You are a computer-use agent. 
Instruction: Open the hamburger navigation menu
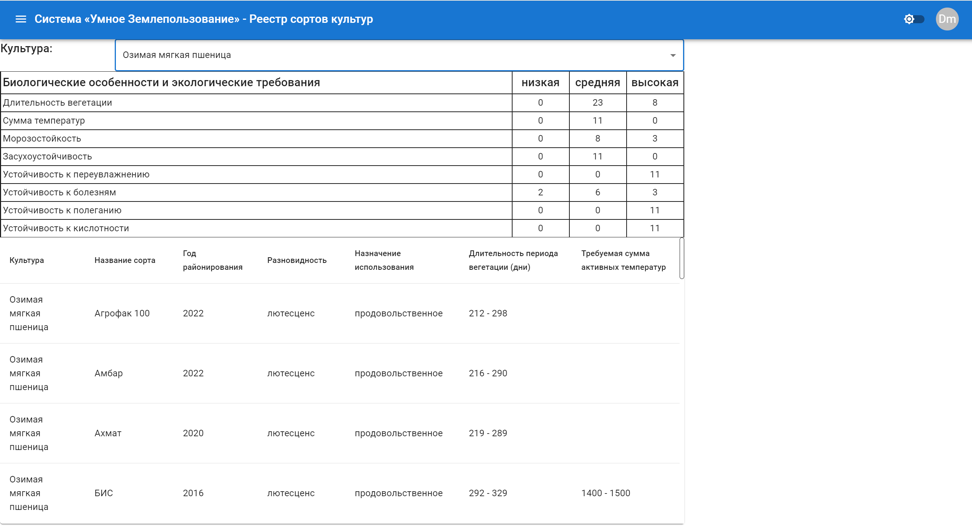20,19
